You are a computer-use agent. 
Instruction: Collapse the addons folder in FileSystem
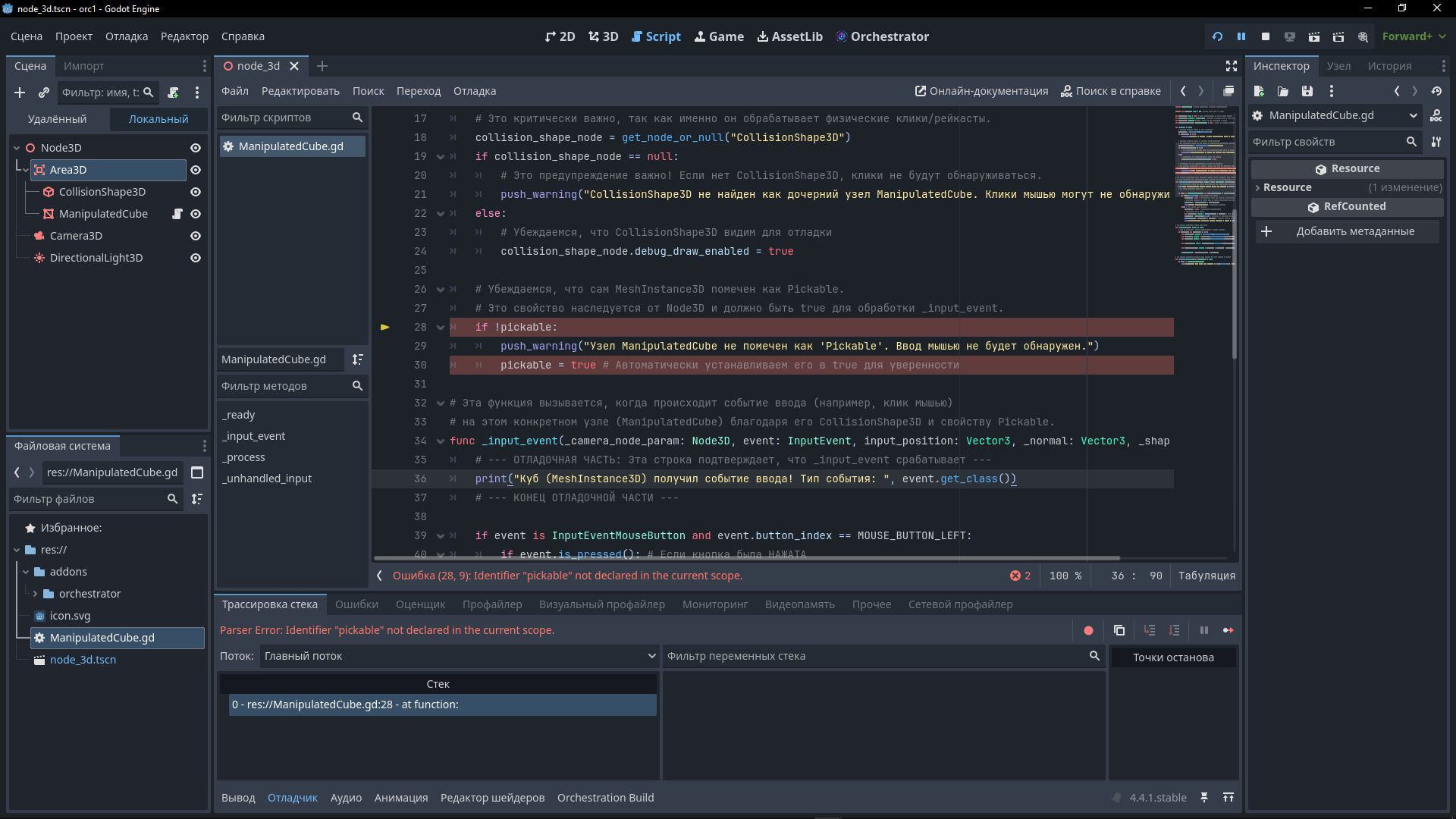click(x=26, y=572)
